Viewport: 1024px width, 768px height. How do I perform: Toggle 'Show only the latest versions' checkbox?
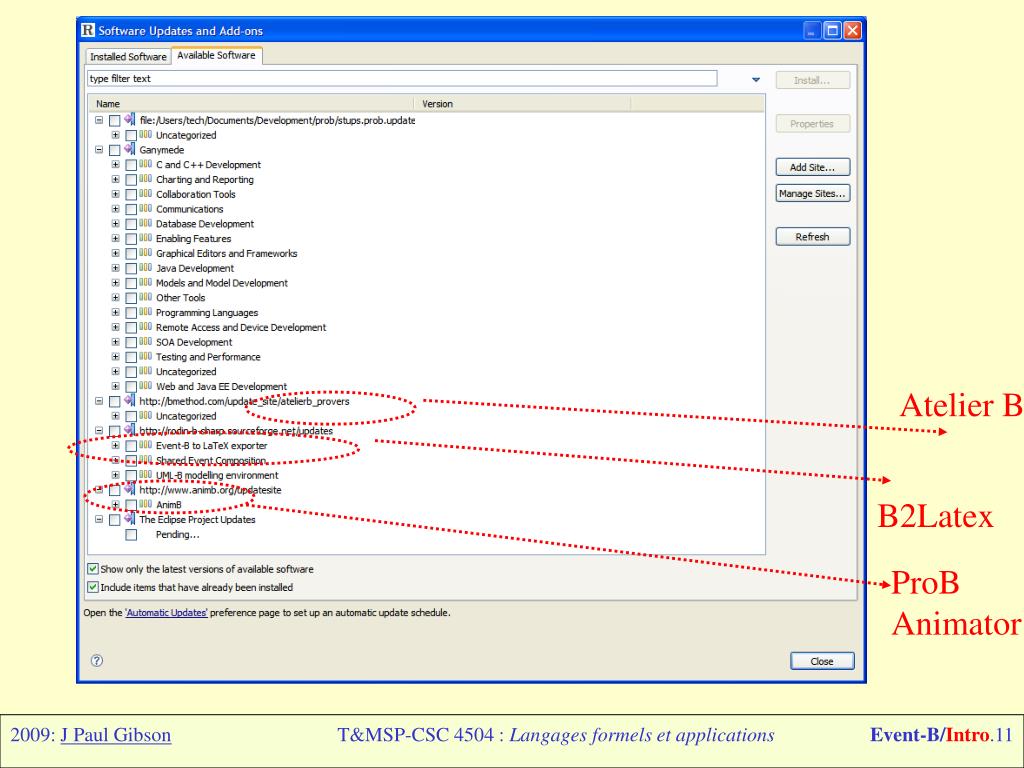pos(93,569)
